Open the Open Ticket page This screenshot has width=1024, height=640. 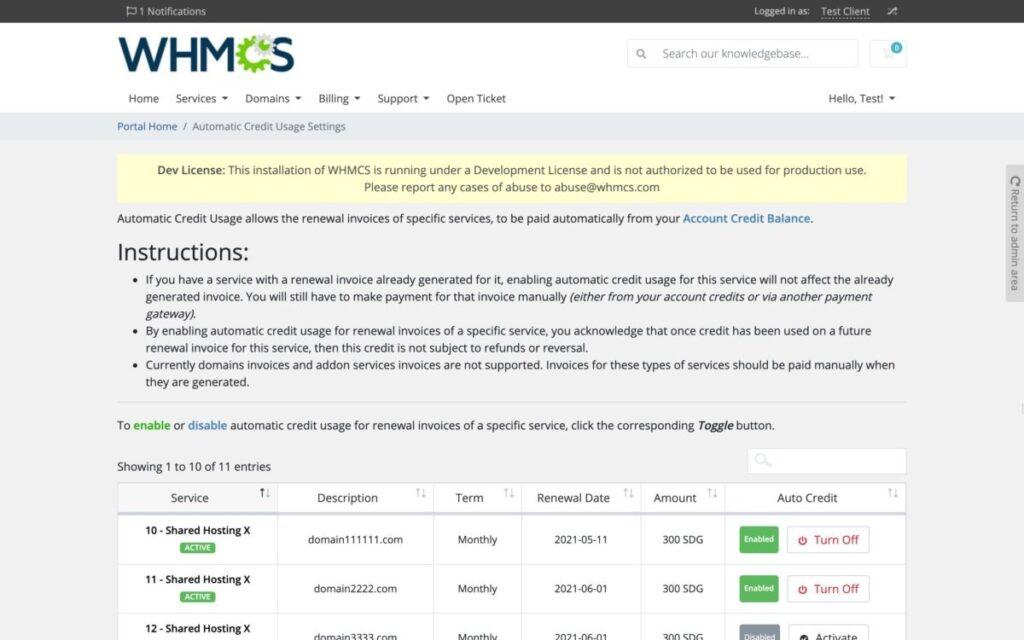(476, 99)
